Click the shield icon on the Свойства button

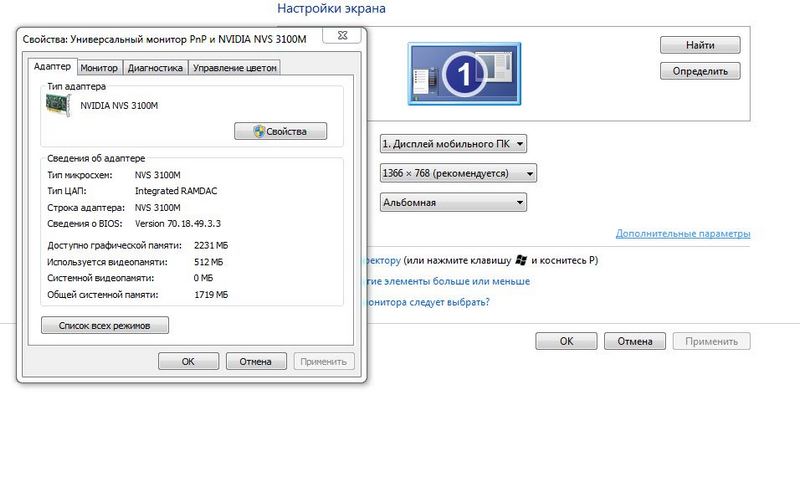coord(259,131)
